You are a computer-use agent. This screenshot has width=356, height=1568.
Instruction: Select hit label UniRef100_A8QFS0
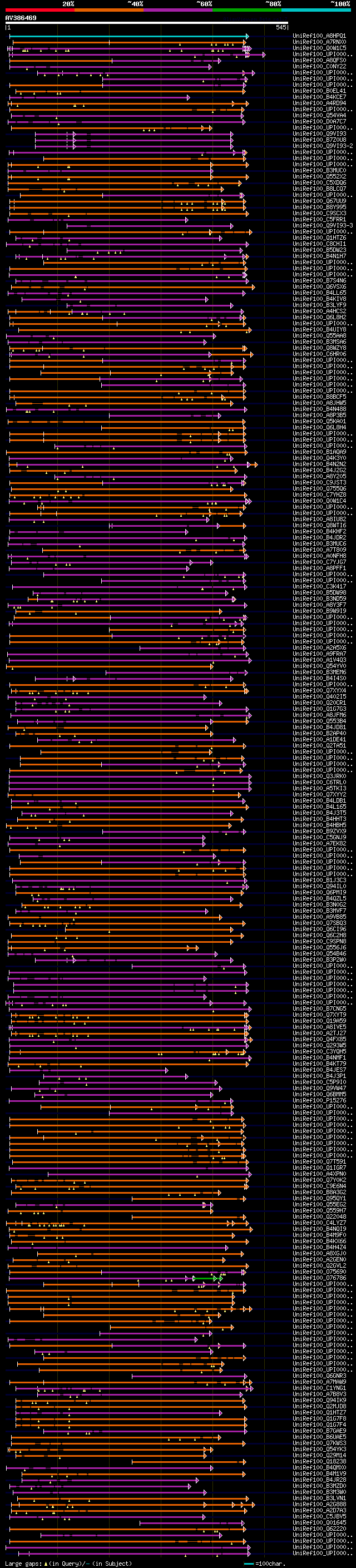pyautogui.click(x=319, y=60)
